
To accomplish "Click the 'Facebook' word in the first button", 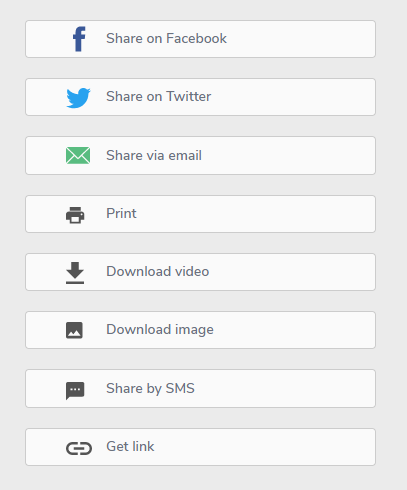I will [196, 38].
